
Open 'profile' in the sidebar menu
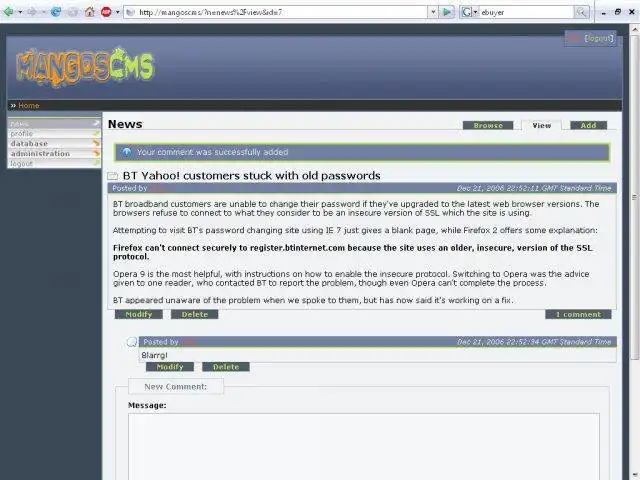[x=54, y=133]
